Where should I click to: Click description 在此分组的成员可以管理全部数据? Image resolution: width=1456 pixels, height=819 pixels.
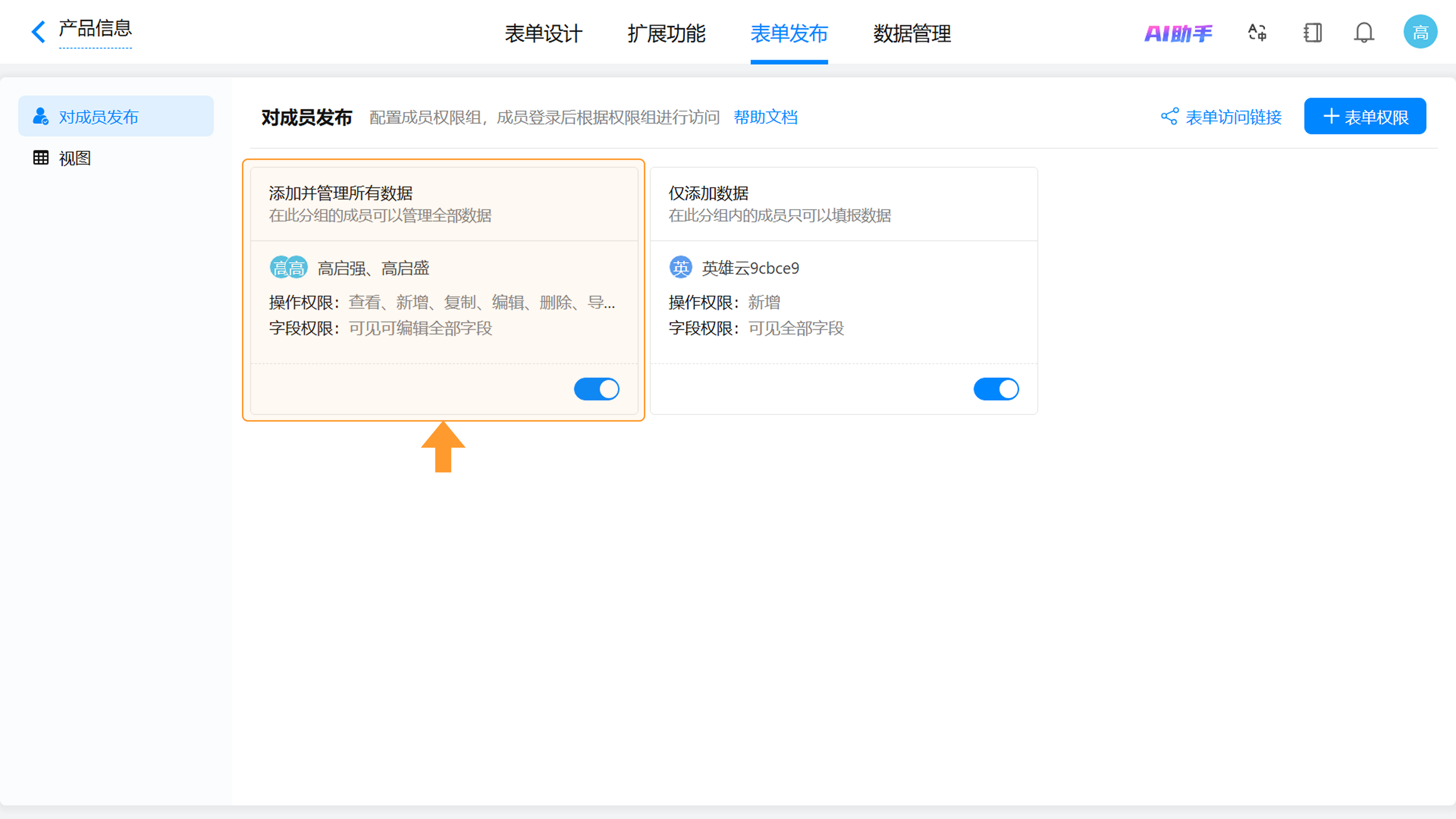pos(380,215)
